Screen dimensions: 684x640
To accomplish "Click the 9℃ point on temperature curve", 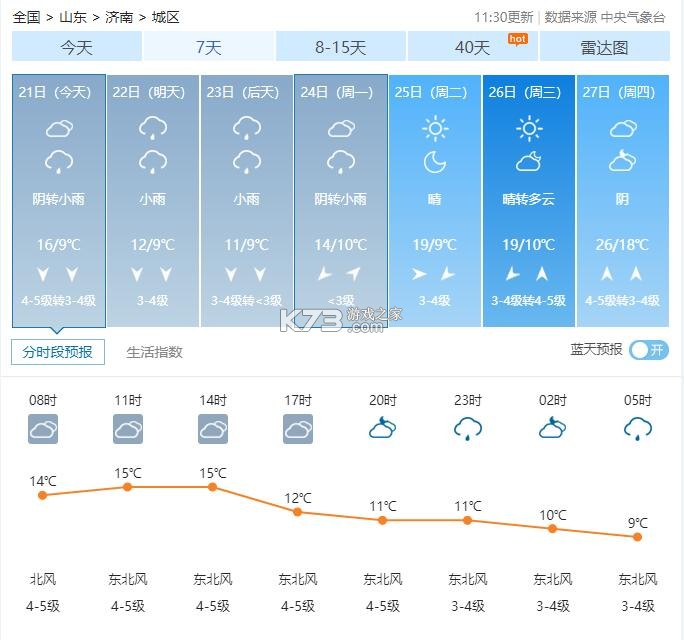I will (x=637, y=537).
